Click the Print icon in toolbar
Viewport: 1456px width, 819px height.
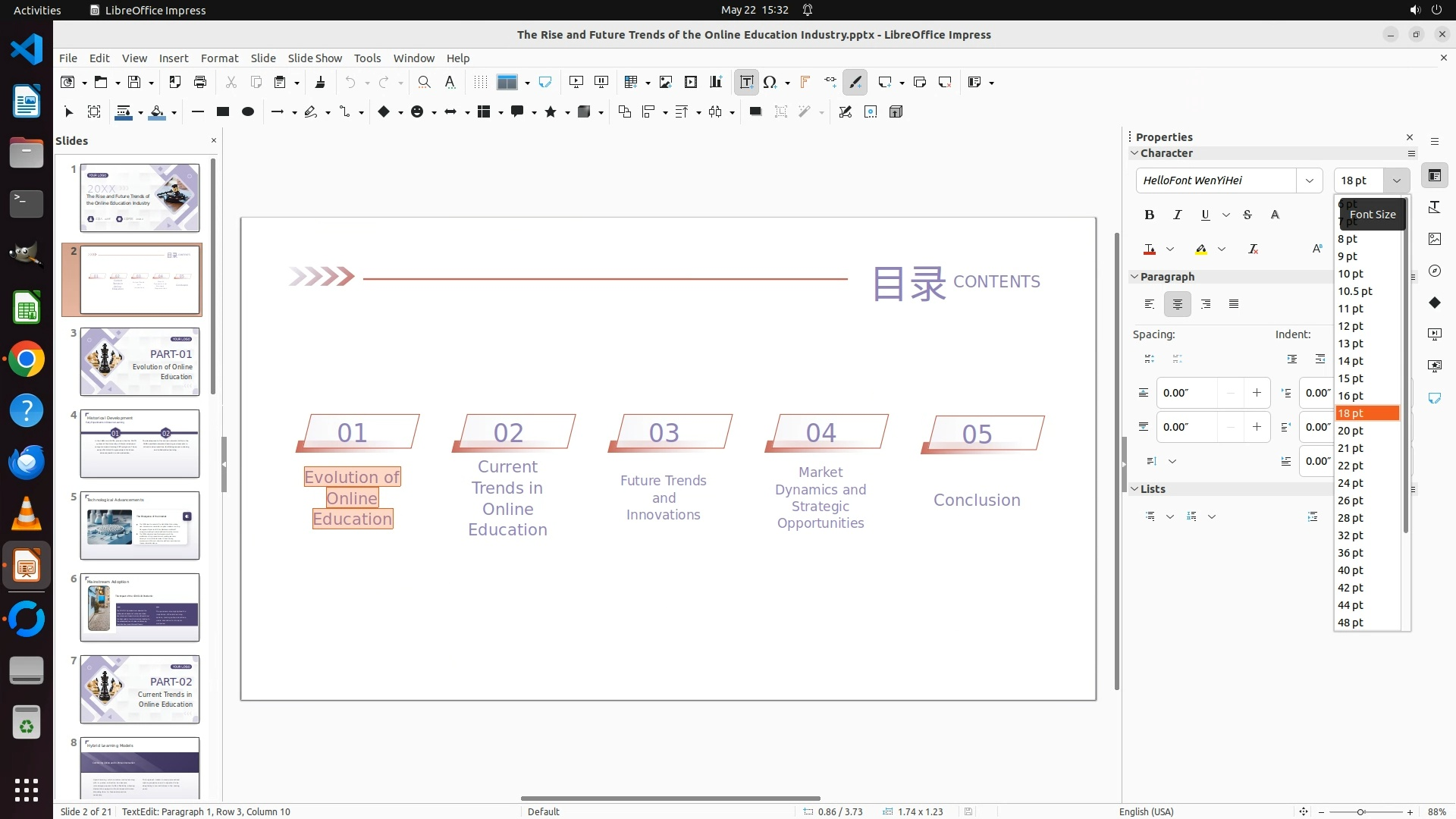pyautogui.click(x=200, y=83)
